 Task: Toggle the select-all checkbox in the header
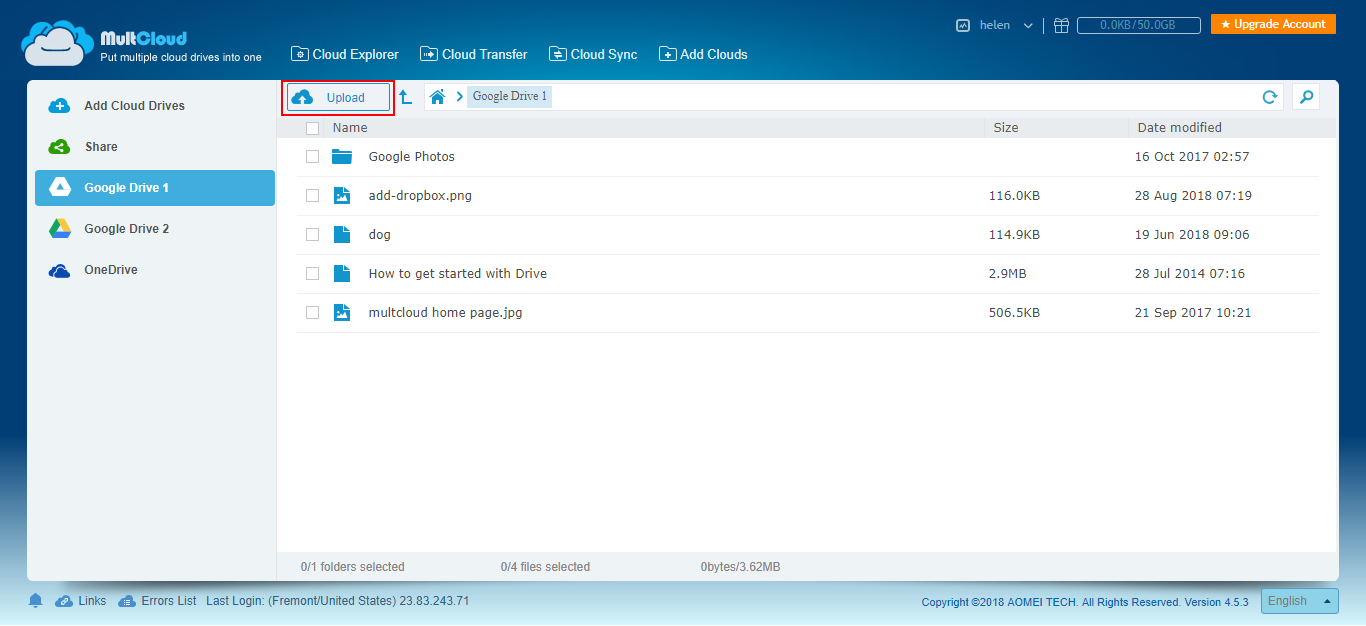click(312, 128)
